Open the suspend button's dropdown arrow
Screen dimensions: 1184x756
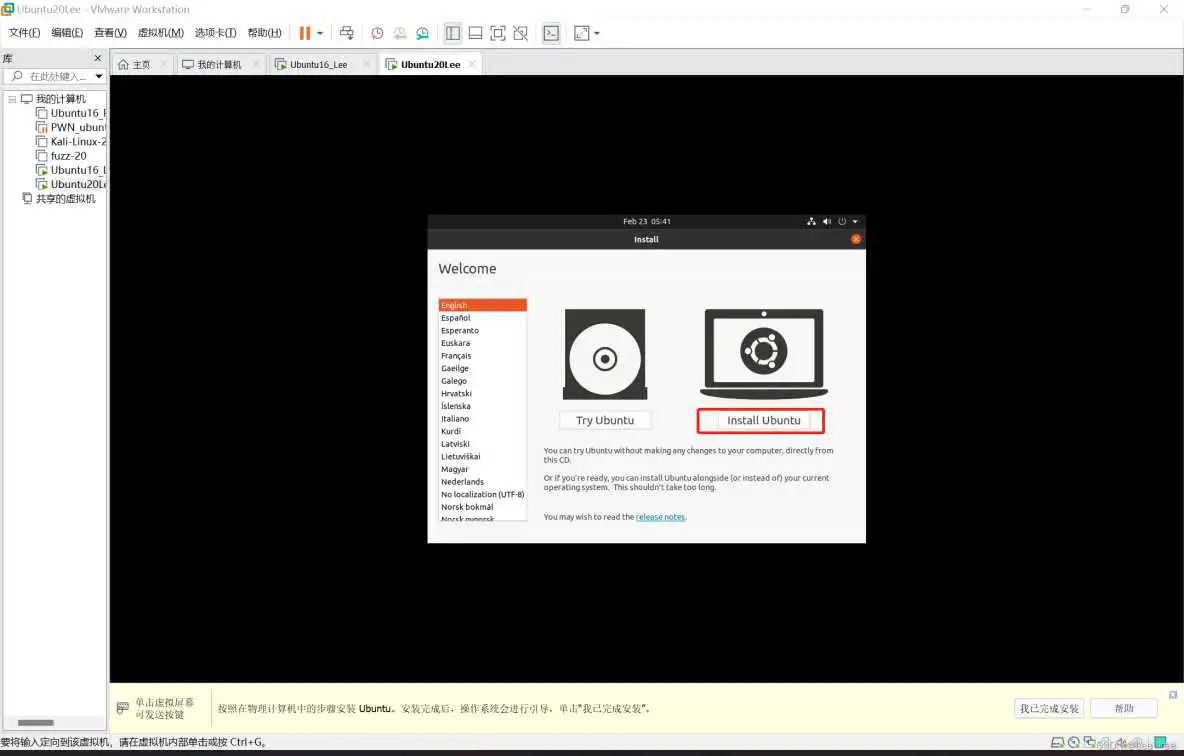click(x=318, y=33)
